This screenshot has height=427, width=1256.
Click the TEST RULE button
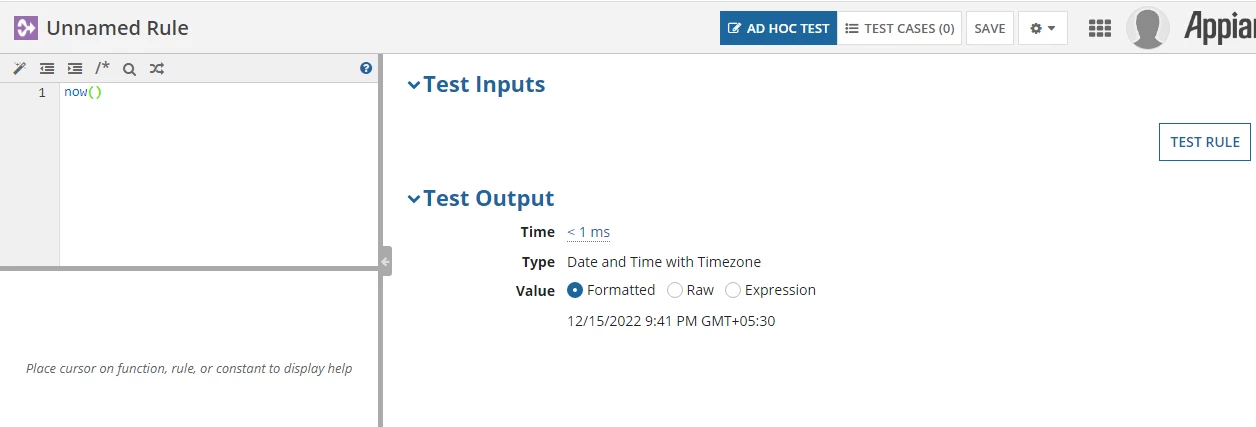coord(1205,142)
